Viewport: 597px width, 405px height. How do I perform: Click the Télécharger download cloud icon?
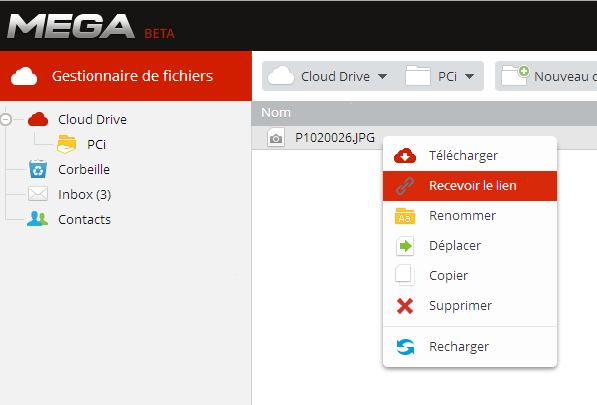(405, 156)
